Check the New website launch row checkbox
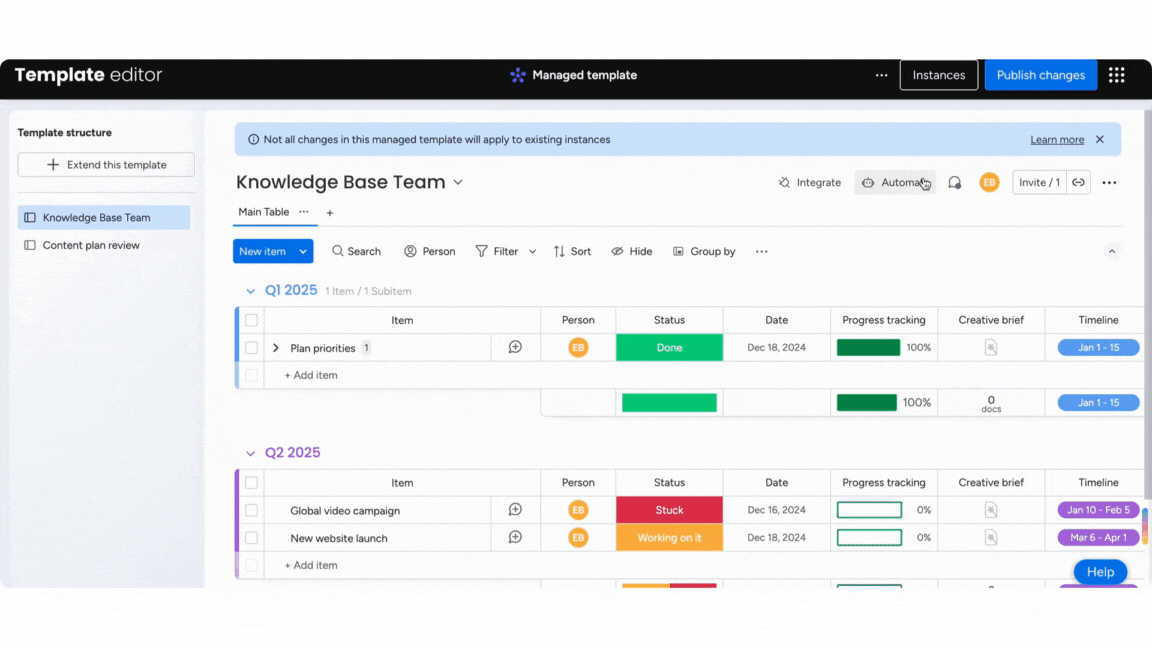Image resolution: width=1152 pixels, height=648 pixels. (x=251, y=538)
